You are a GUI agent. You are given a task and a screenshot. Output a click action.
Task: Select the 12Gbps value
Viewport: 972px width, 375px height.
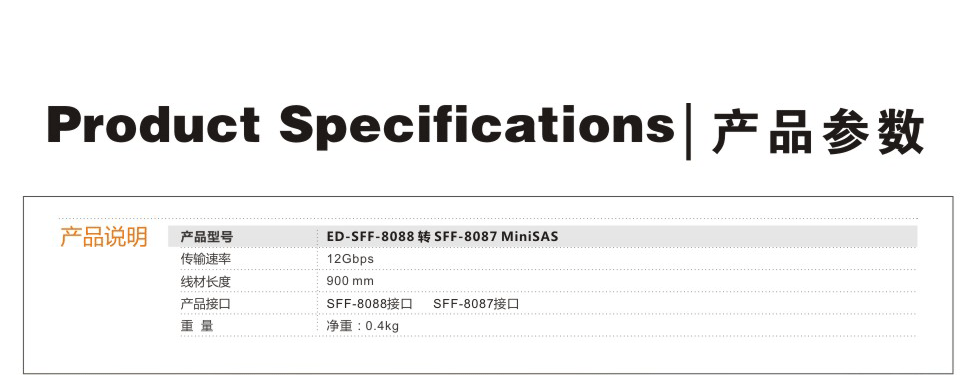click(350, 259)
